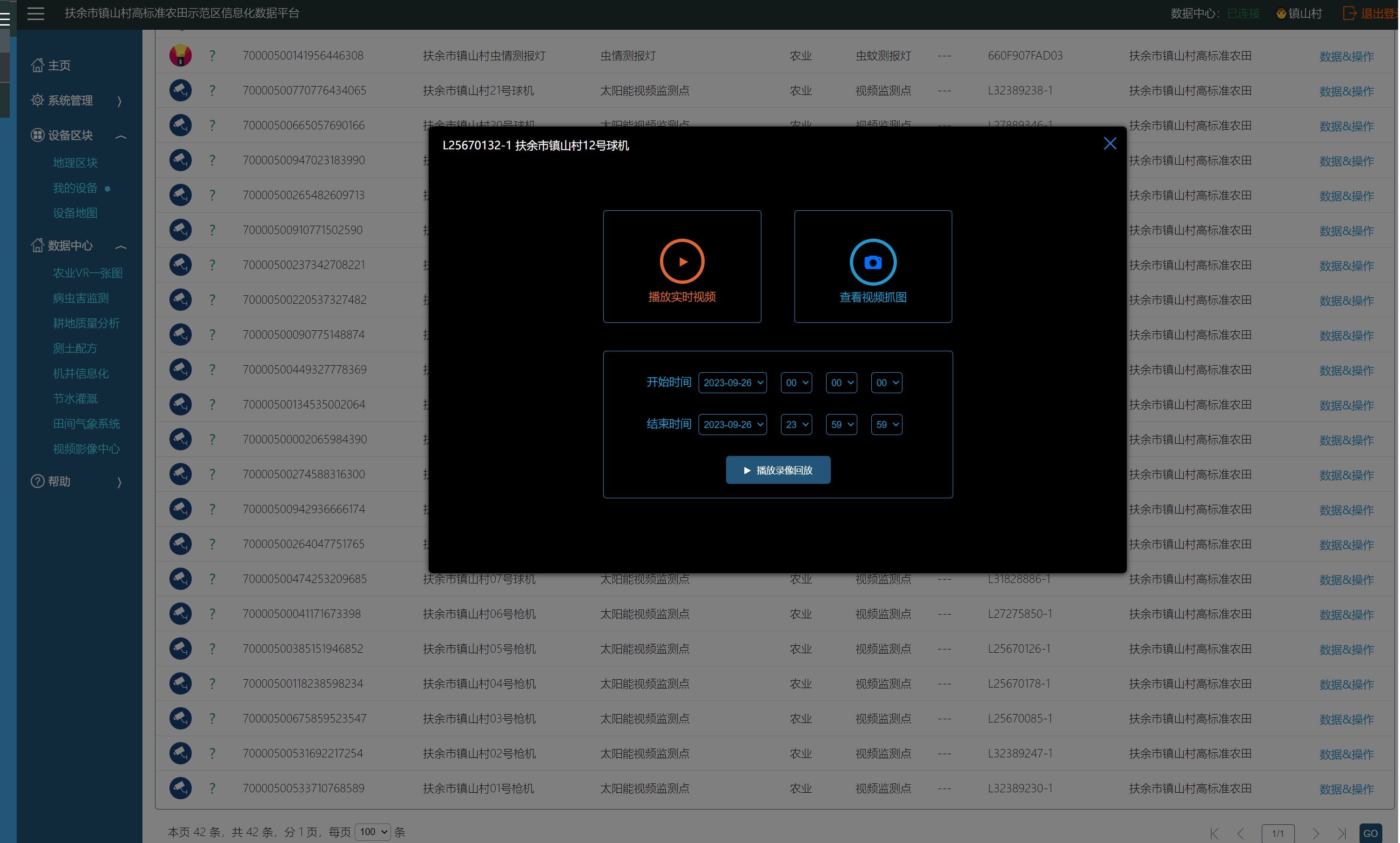This screenshot has width=1400, height=843.
Task: Open 农业VR一张图 in the sidebar
Action: coord(87,273)
